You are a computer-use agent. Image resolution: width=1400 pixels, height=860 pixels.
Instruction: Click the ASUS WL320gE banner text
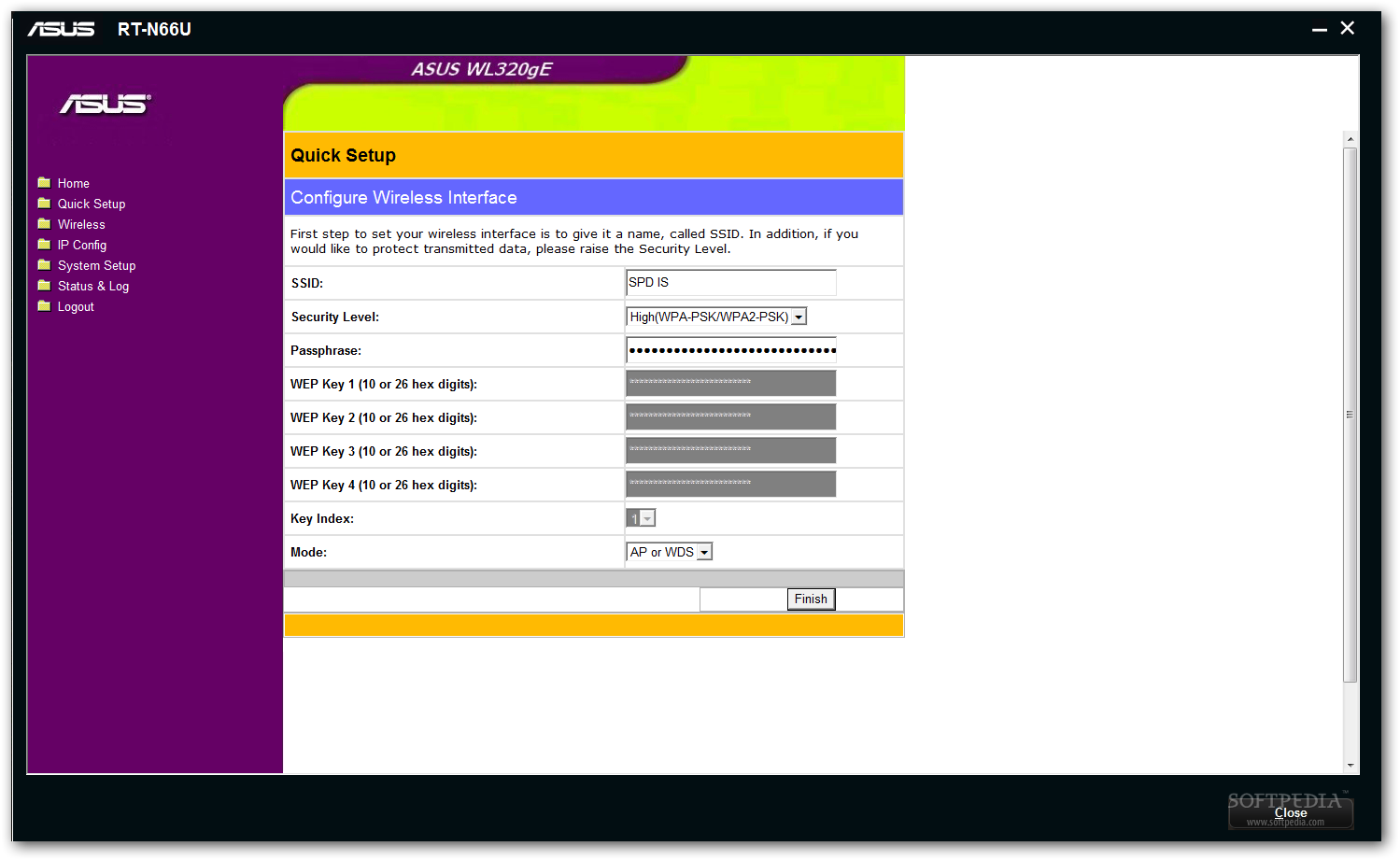coord(482,69)
